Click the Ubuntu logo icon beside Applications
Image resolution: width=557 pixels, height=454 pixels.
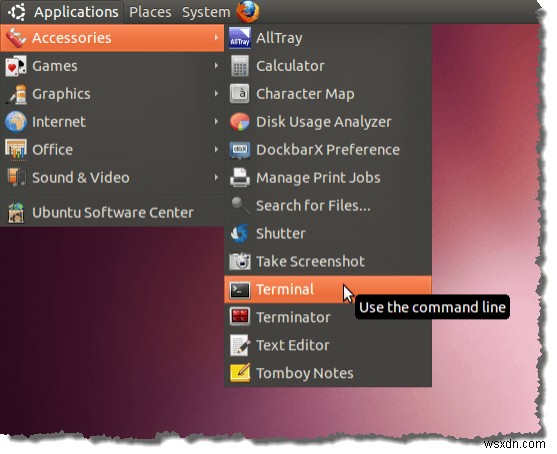coord(17,11)
